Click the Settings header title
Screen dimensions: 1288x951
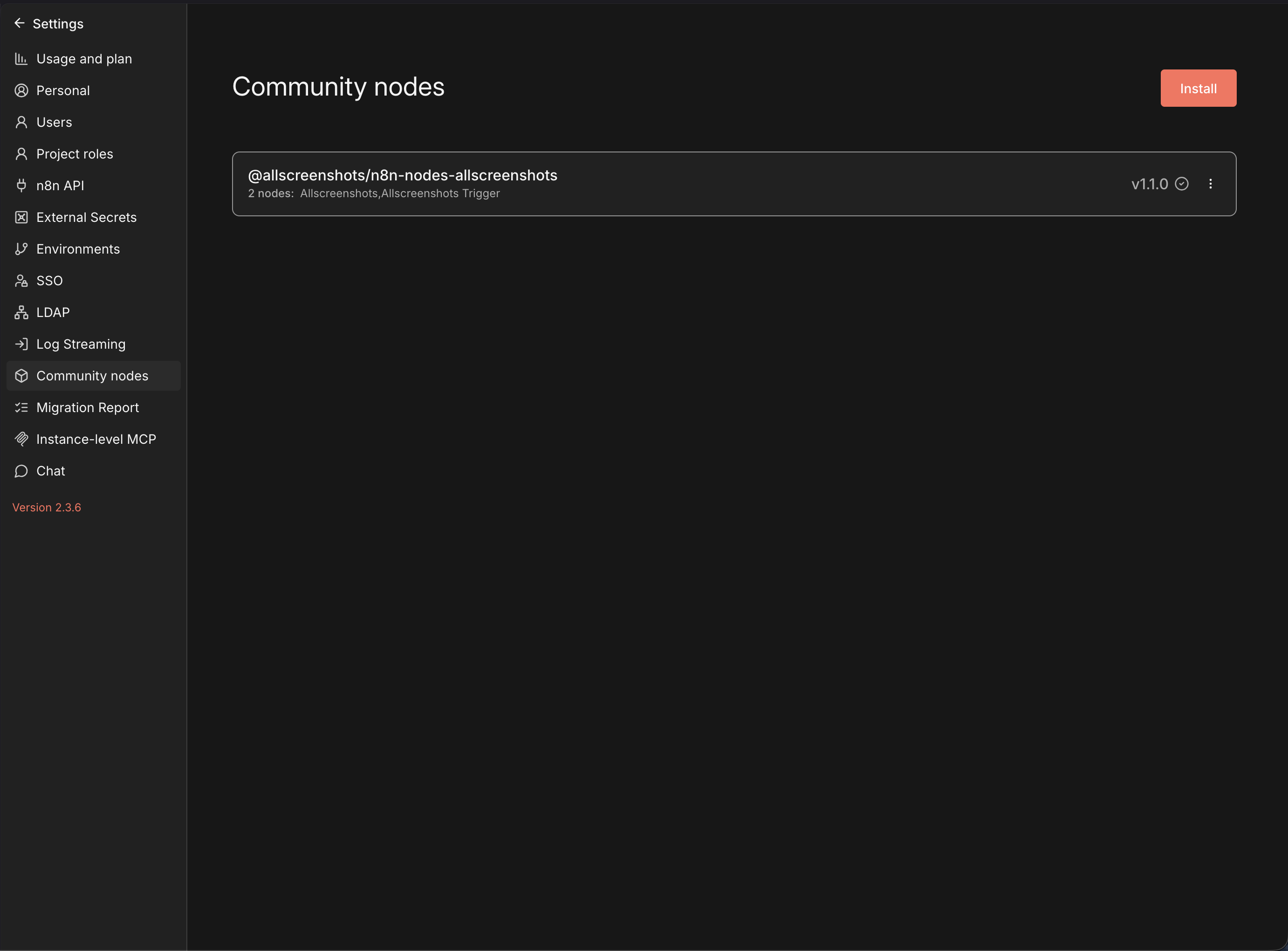[58, 24]
